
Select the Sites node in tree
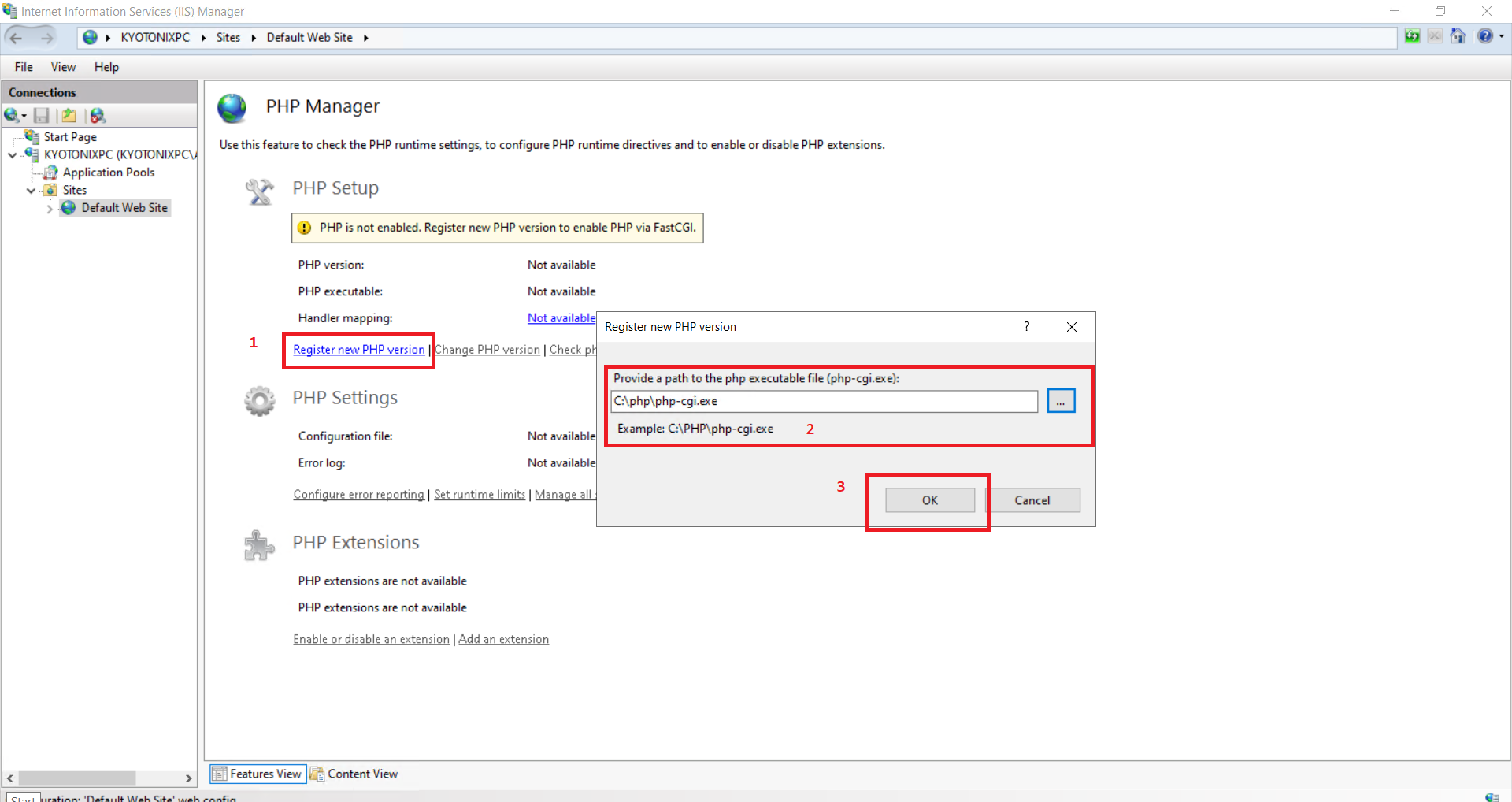75,190
